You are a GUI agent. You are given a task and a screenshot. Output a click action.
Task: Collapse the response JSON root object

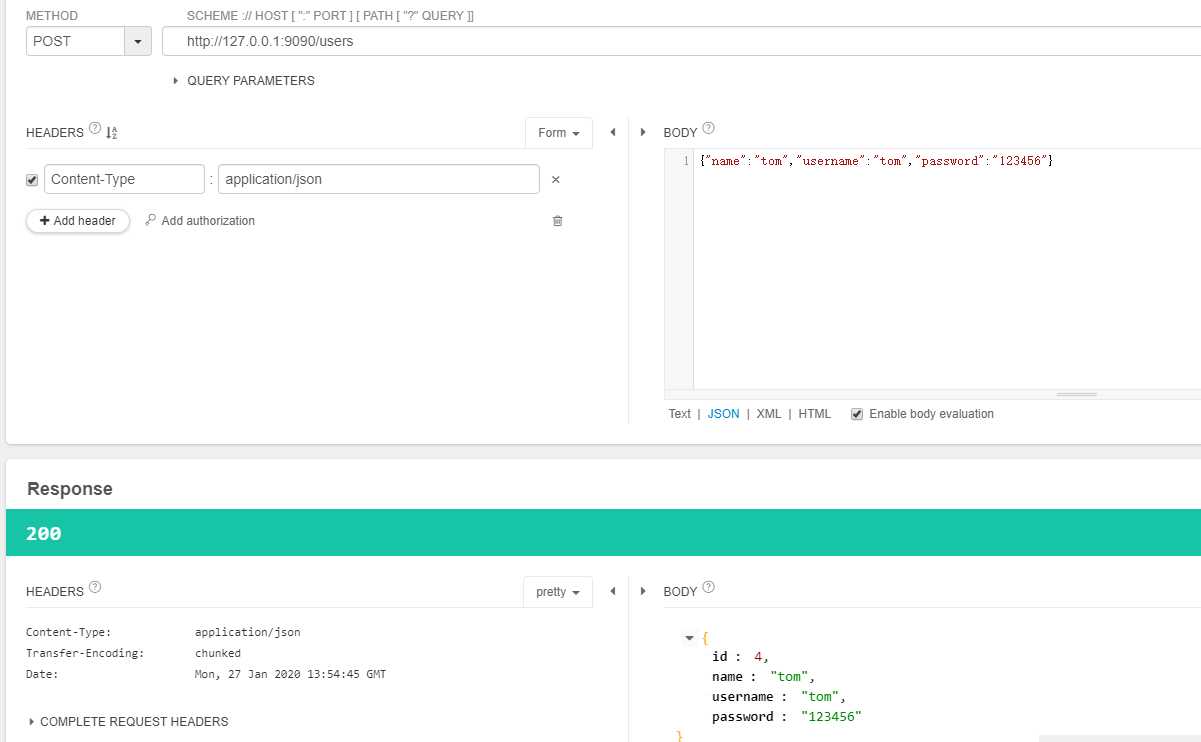pos(689,638)
